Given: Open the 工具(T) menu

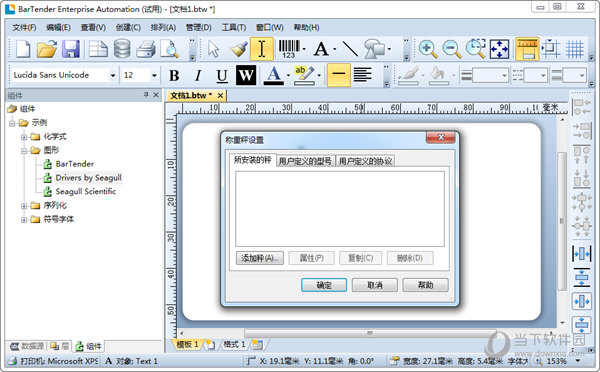Looking at the screenshot, I should (x=234, y=28).
